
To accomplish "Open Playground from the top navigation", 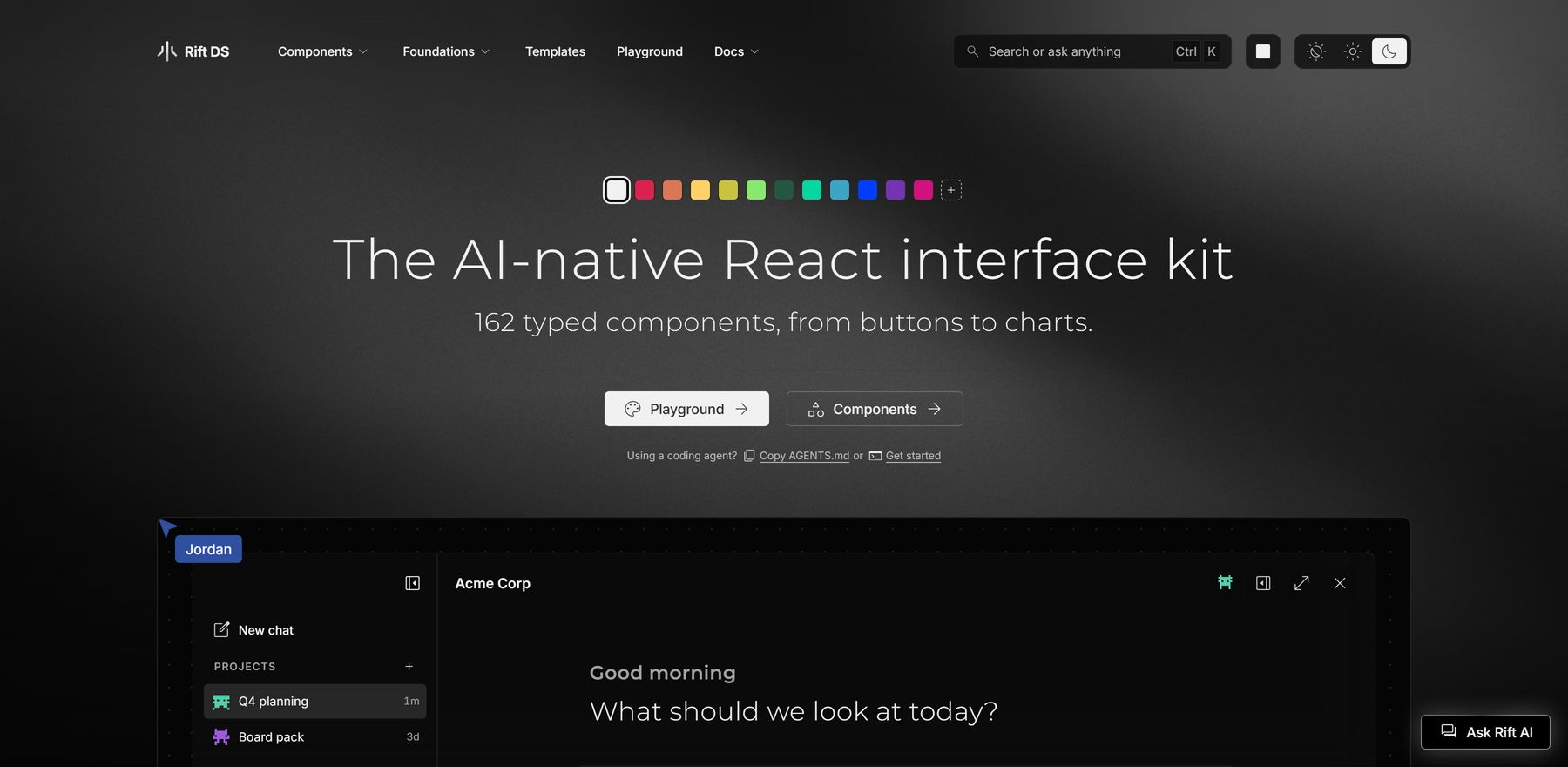I will point(650,51).
